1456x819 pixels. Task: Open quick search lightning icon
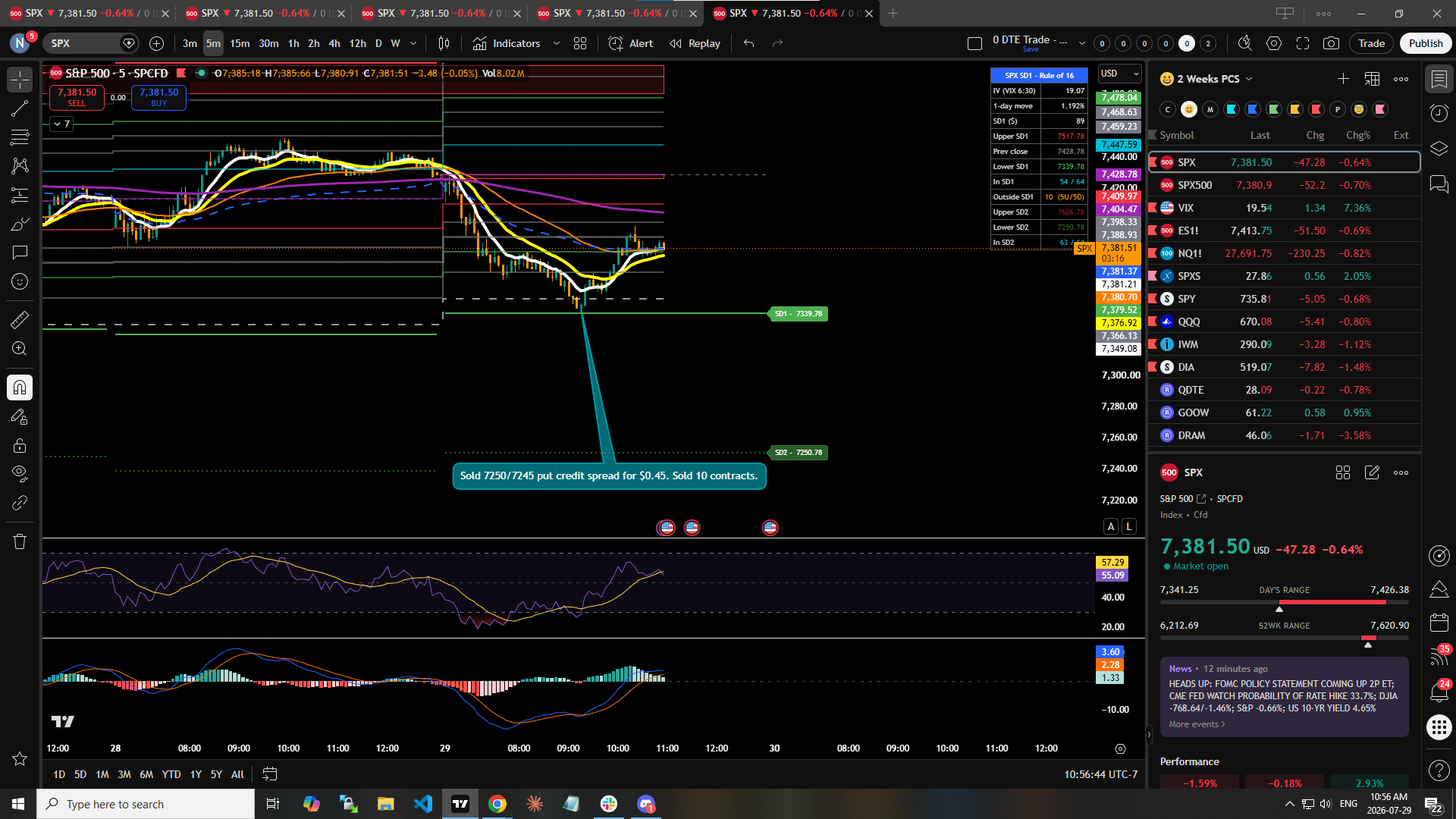click(x=1244, y=43)
